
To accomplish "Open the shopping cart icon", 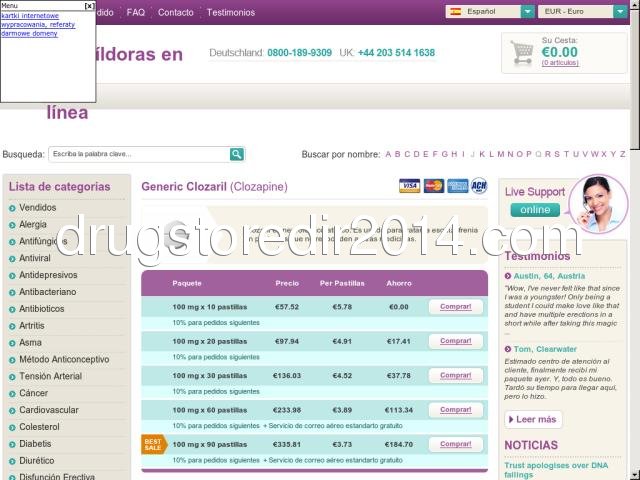I will click(522, 53).
